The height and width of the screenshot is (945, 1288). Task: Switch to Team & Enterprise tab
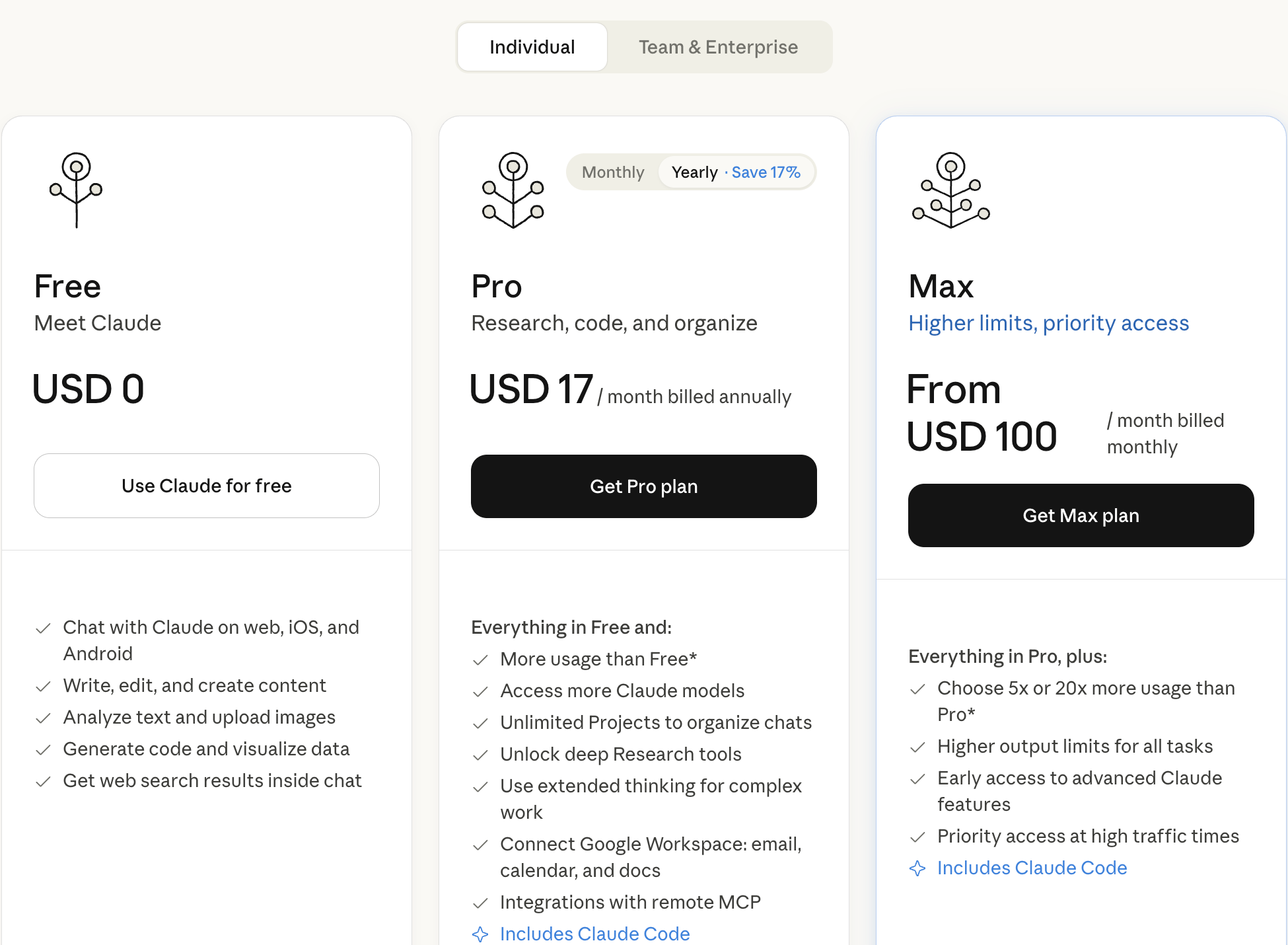pos(718,47)
